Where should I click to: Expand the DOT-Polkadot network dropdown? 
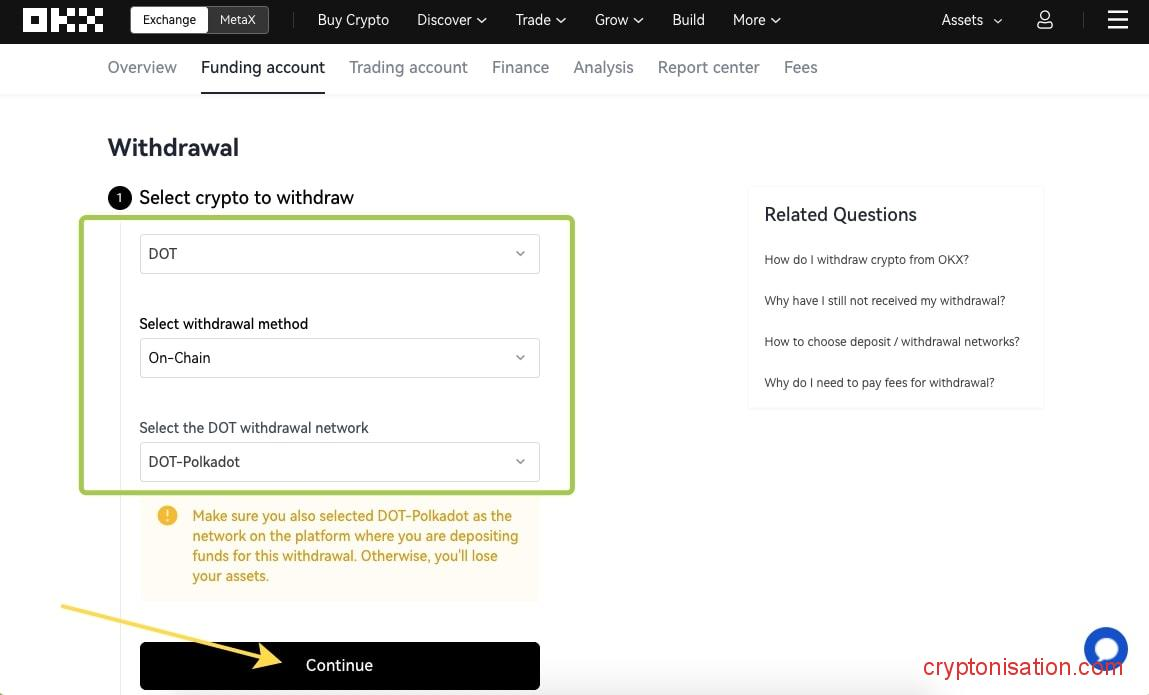[339, 462]
